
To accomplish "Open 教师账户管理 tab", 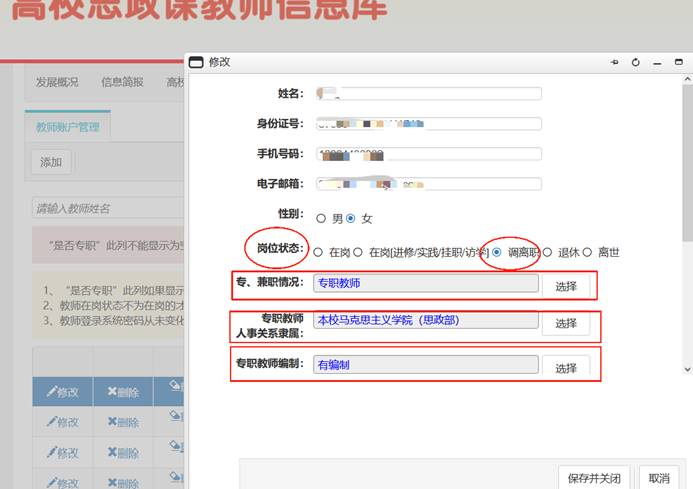I will (x=67, y=127).
